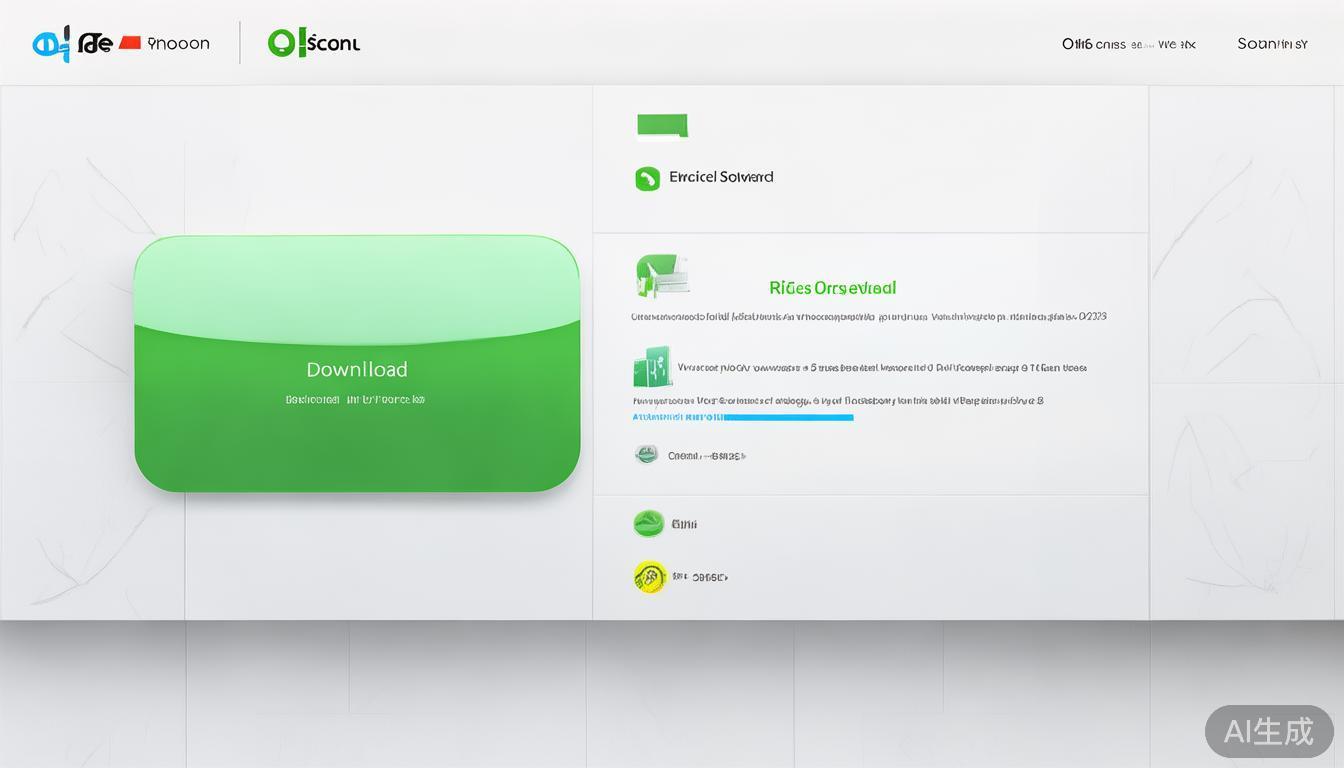Open the green 'Rides Orsevleal' heading link

[x=832, y=288]
